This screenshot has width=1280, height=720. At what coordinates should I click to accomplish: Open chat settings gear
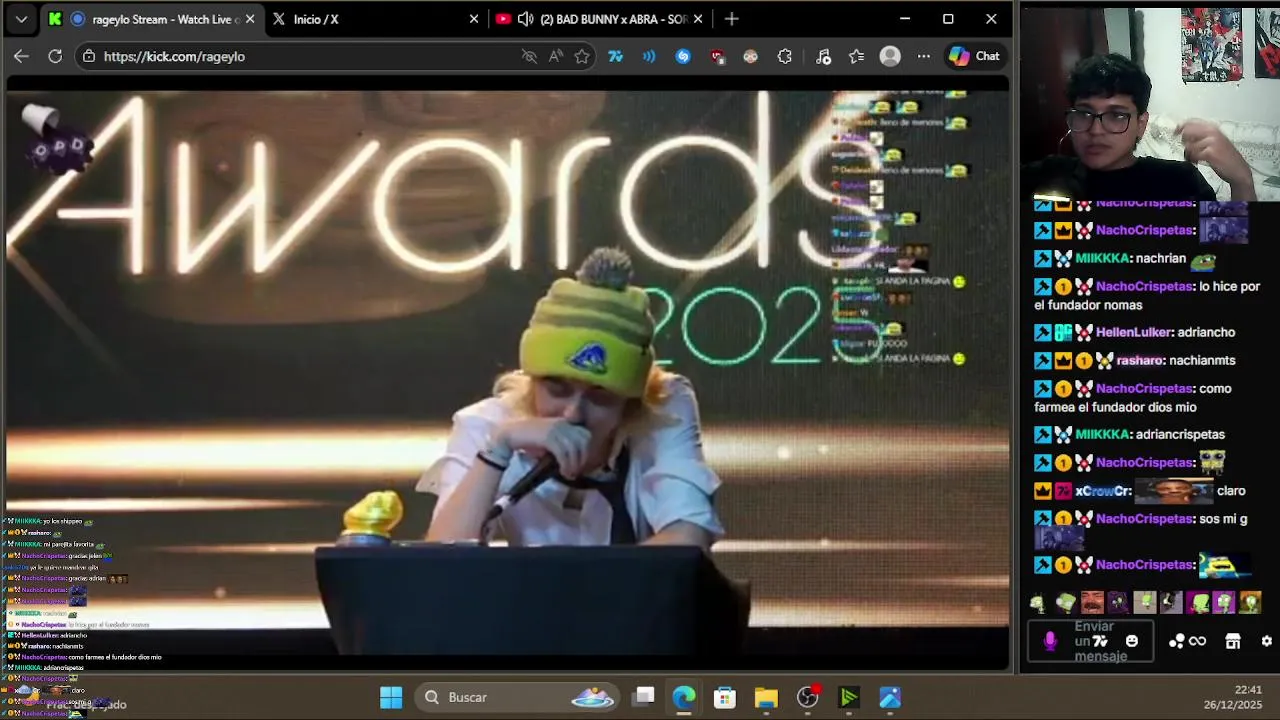pyautogui.click(x=1267, y=641)
